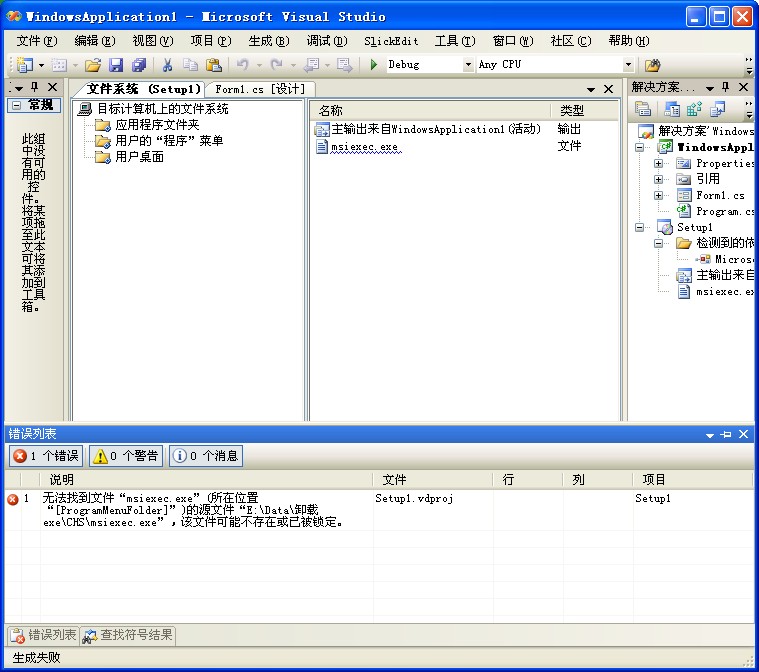Open the Solution Explorer window options dropdown
Screen dimensions: 759x672
tap(710, 88)
